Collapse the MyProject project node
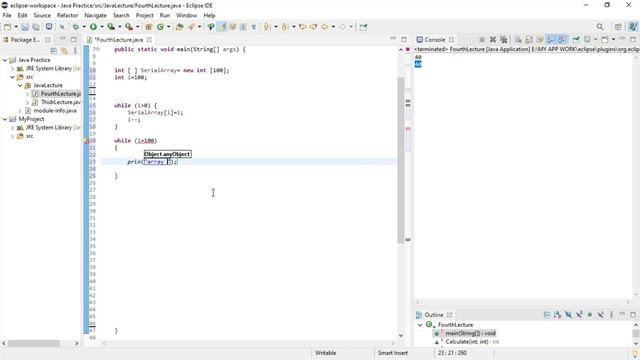The width and height of the screenshot is (640, 360). pyautogui.click(x=5, y=119)
